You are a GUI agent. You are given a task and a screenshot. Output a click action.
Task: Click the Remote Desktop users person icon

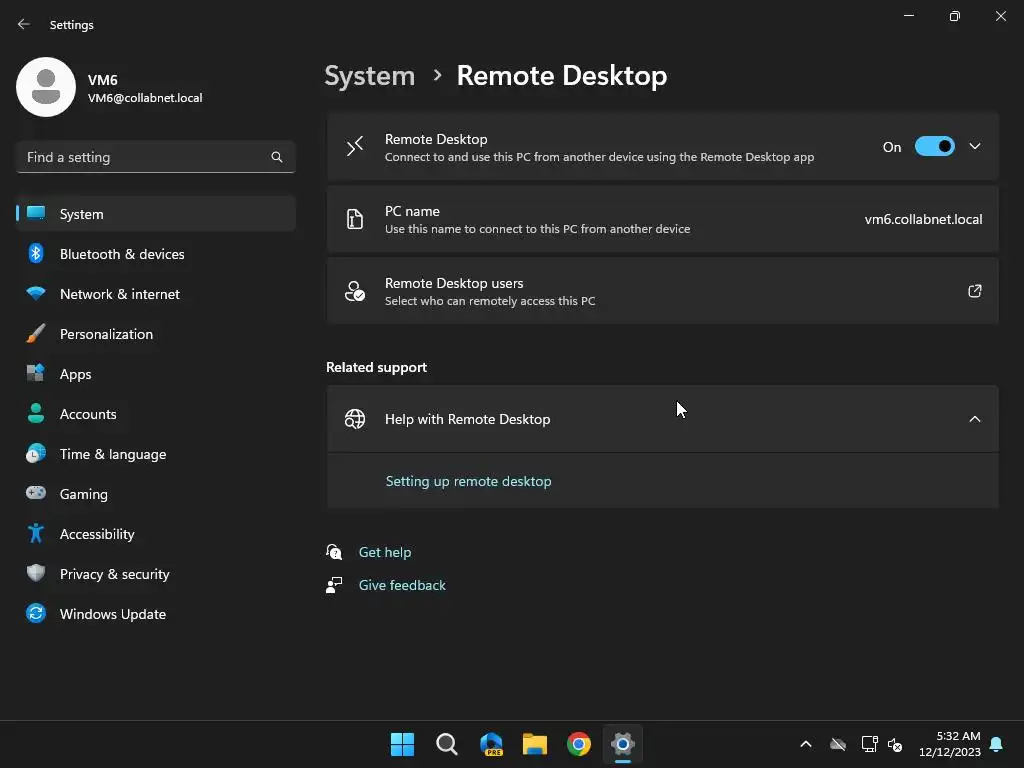[355, 291]
